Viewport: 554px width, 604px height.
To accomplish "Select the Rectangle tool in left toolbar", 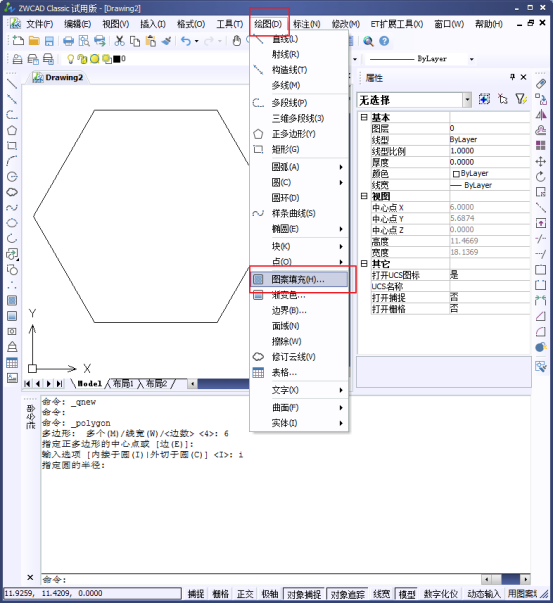I will (12, 146).
